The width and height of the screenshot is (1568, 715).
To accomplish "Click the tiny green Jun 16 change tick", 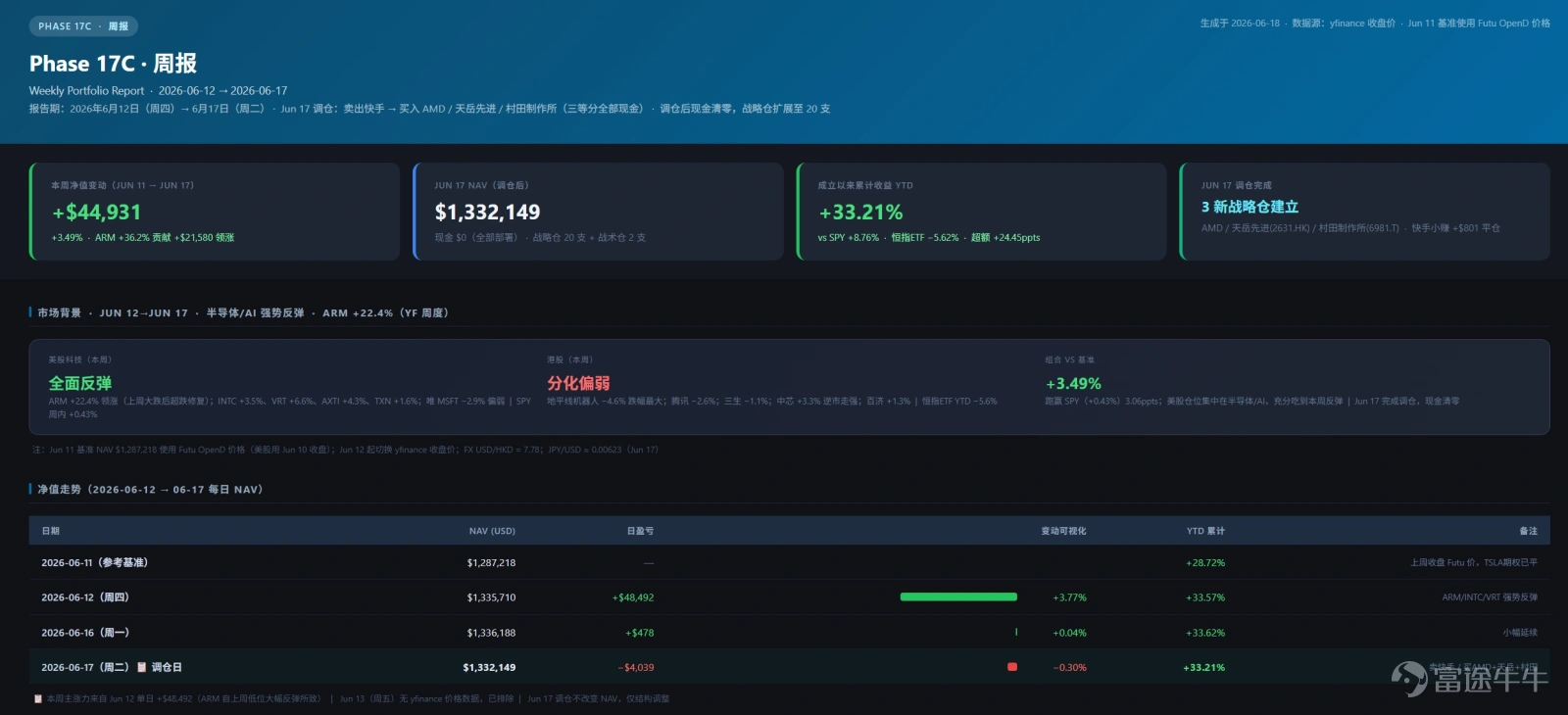I will [x=1016, y=632].
